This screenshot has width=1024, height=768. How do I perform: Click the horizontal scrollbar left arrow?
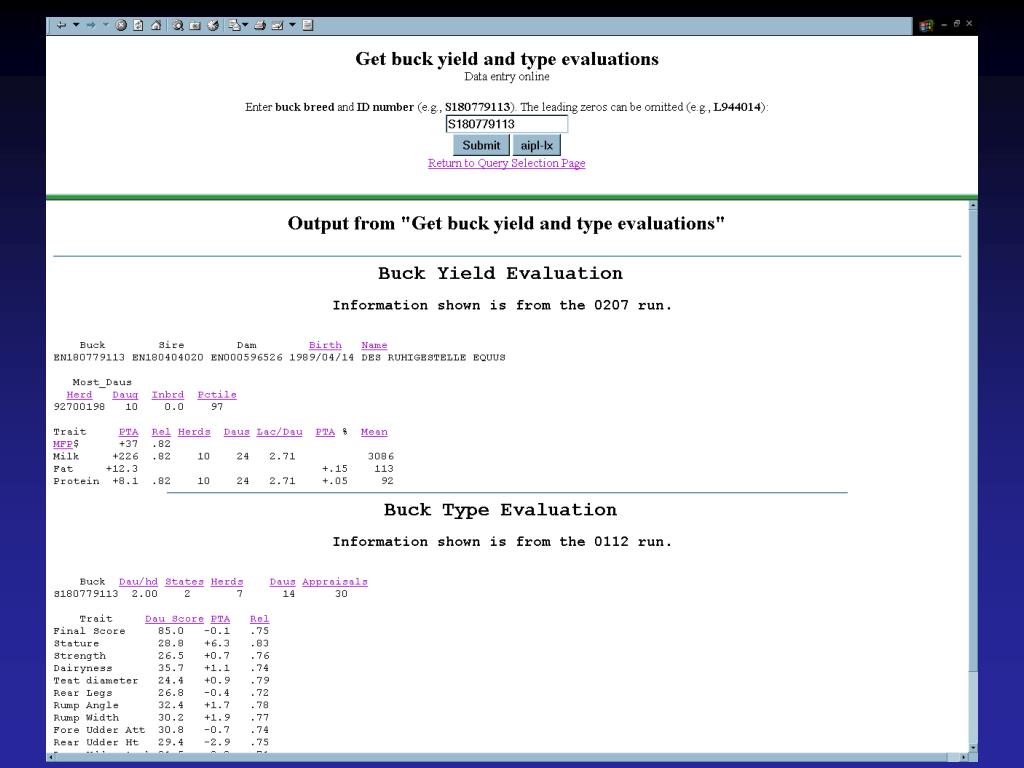[51, 757]
